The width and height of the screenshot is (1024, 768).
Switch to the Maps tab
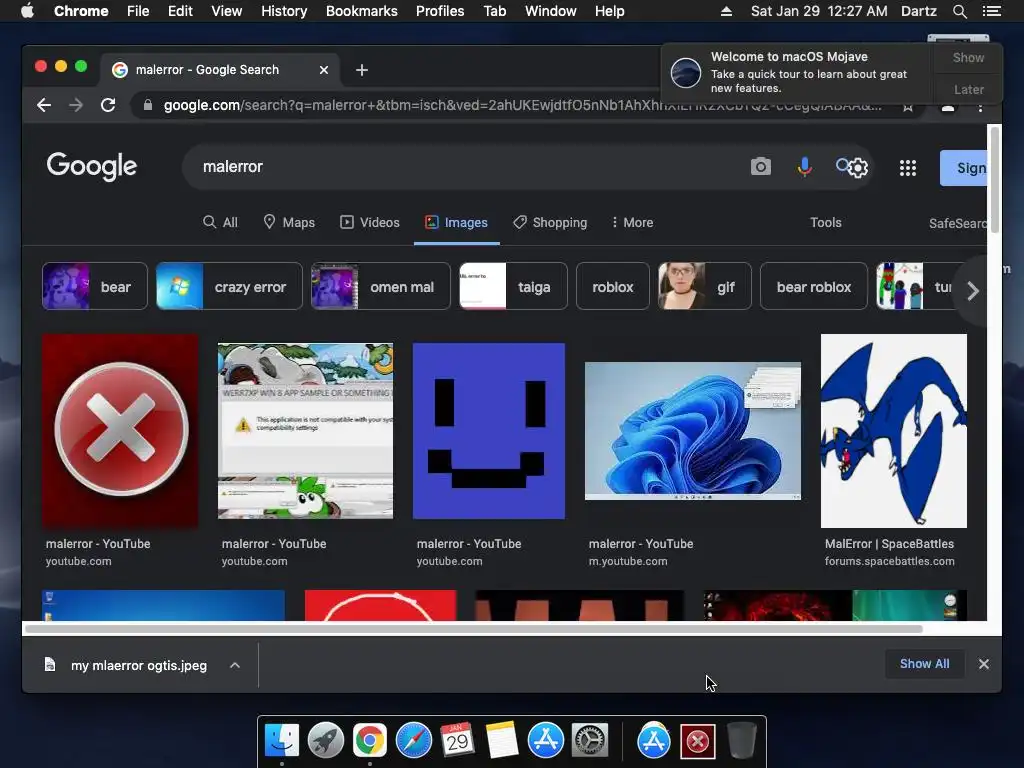pos(289,223)
